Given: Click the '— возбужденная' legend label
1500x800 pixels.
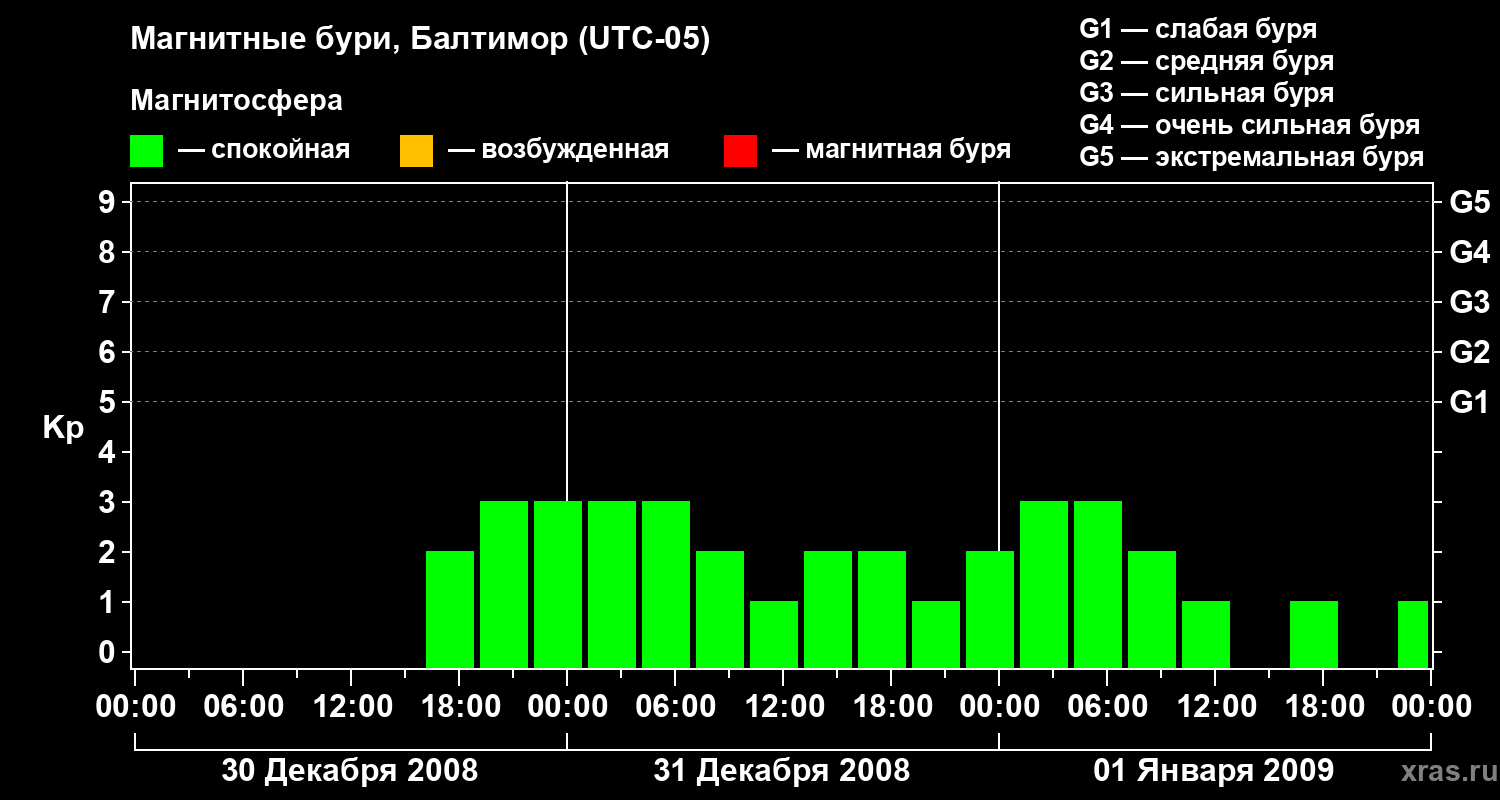Looking at the screenshot, I should point(558,151).
